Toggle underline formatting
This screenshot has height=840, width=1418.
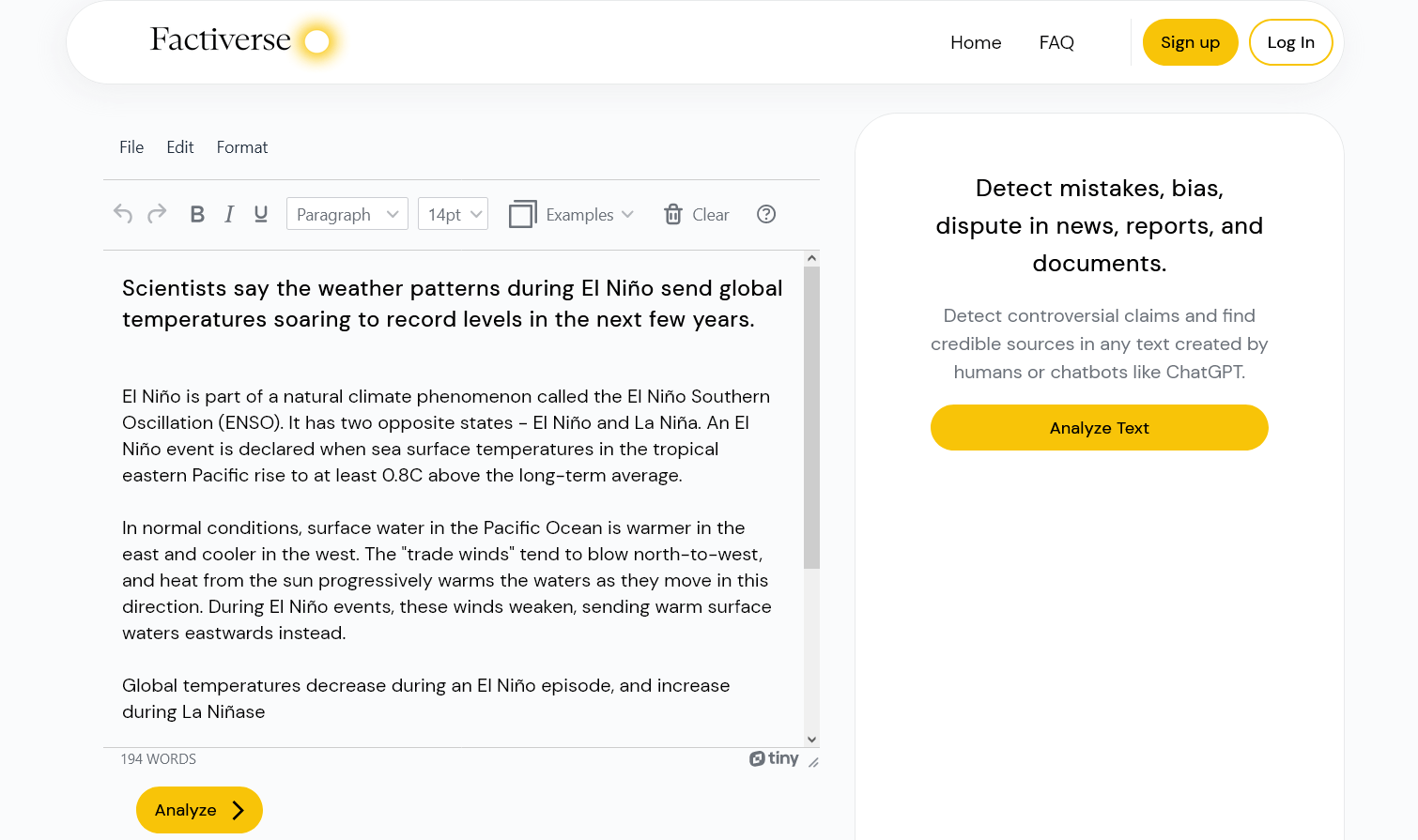(261, 214)
